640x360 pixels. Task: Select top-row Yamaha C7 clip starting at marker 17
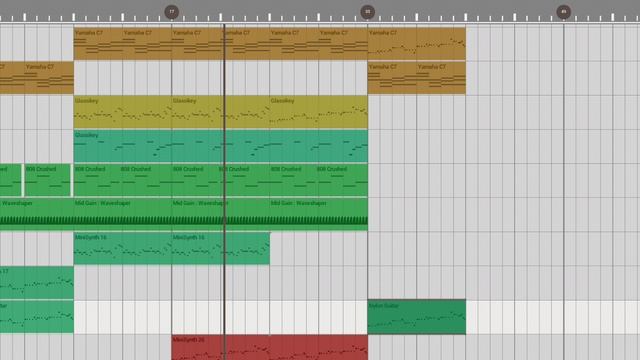point(196,44)
